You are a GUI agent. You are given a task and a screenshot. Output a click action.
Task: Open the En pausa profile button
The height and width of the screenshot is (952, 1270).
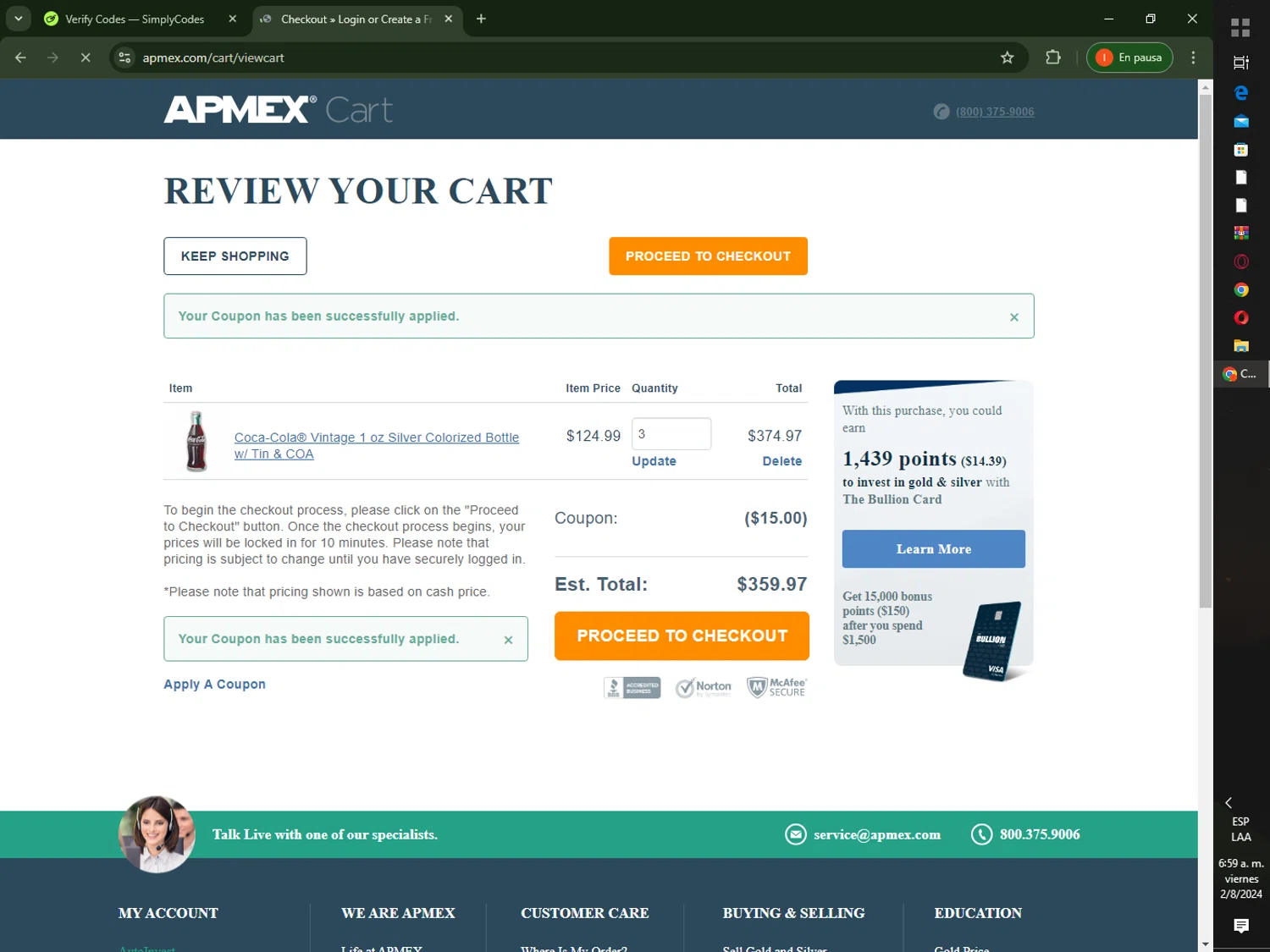tap(1129, 58)
